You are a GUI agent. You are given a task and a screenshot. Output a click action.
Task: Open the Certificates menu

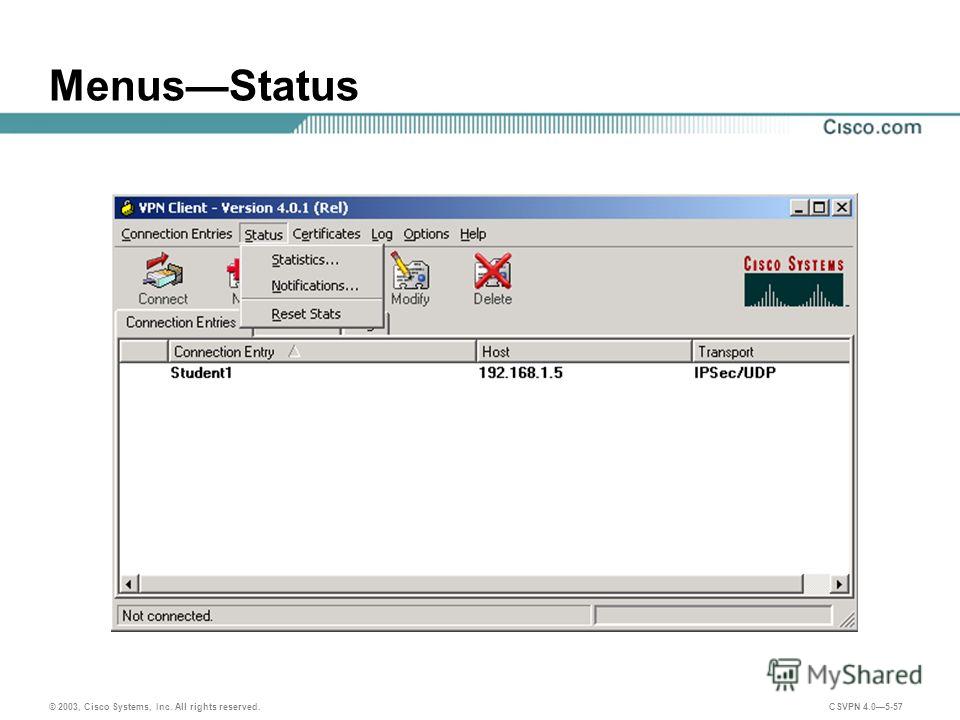(326, 234)
